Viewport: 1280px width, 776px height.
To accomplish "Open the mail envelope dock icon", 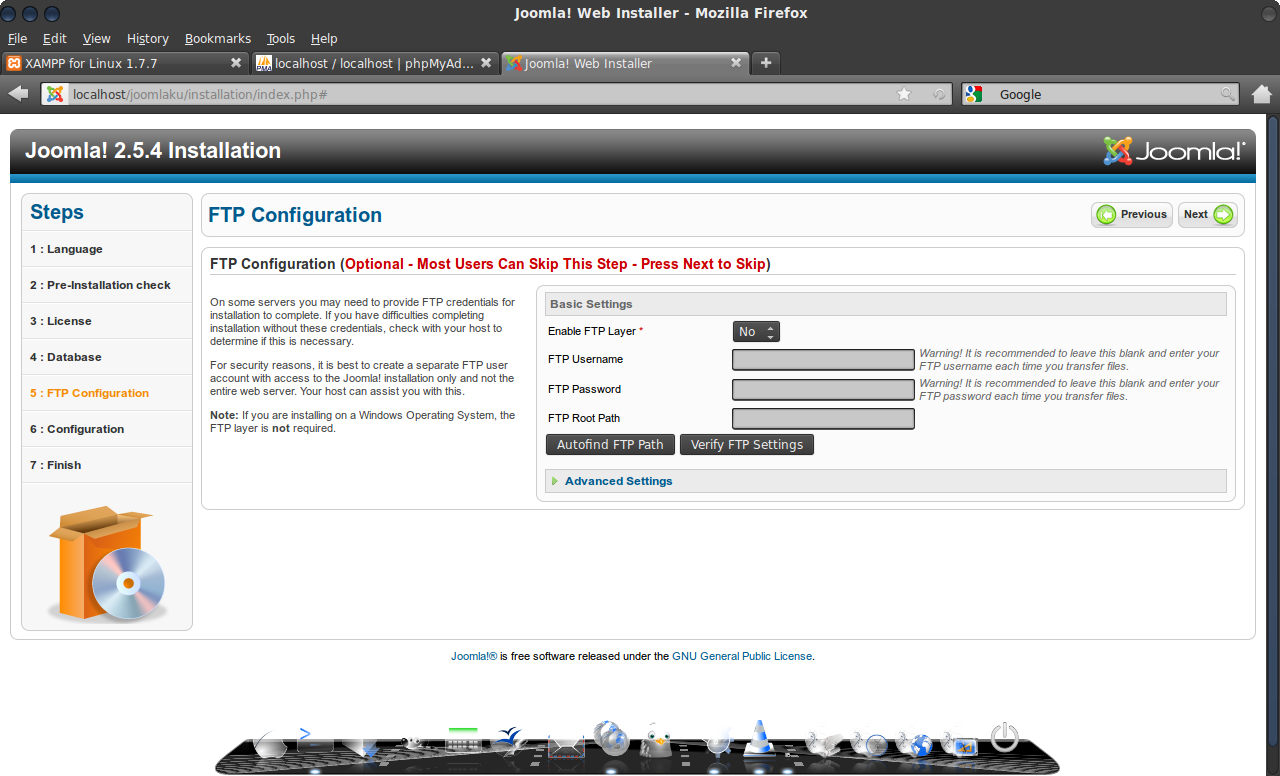I will (566, 745).
